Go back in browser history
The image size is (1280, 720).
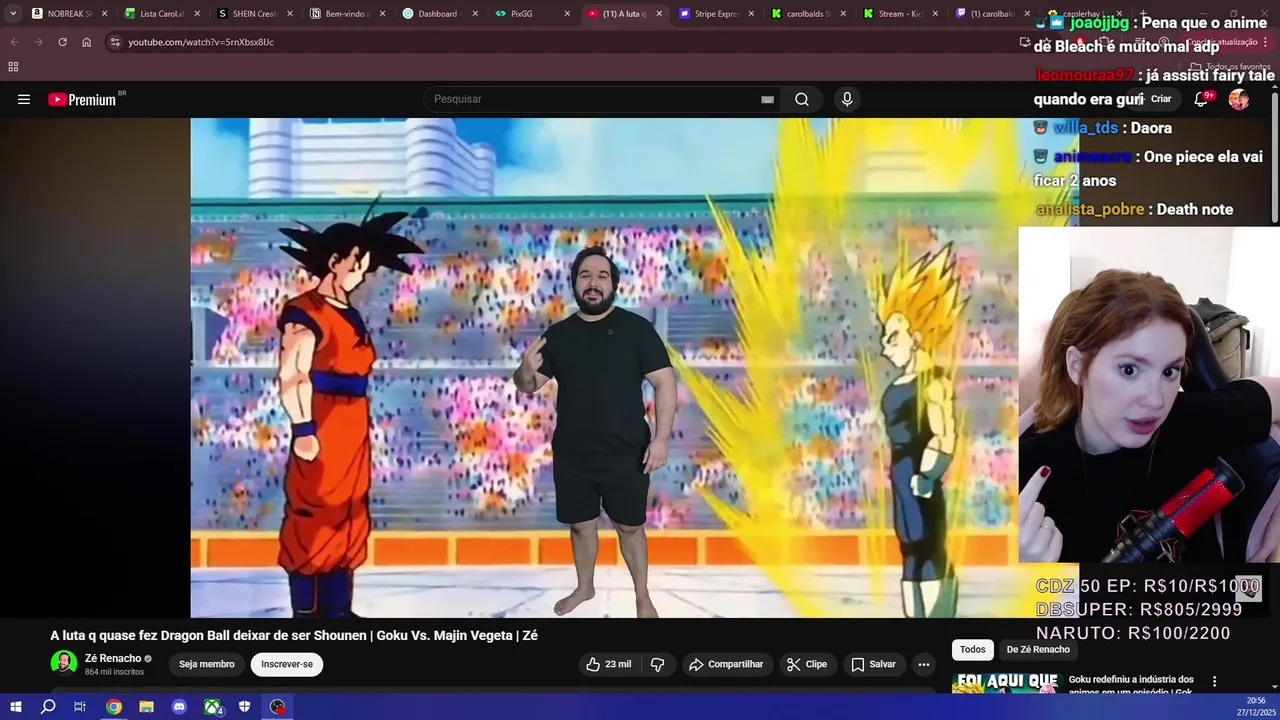pos(14,42)
